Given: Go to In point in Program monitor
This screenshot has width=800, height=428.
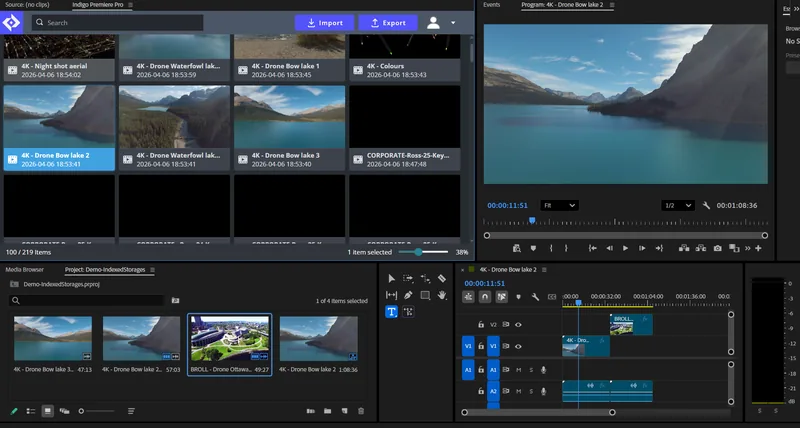Looking at the screenshot, I should [x=592, y=248].
